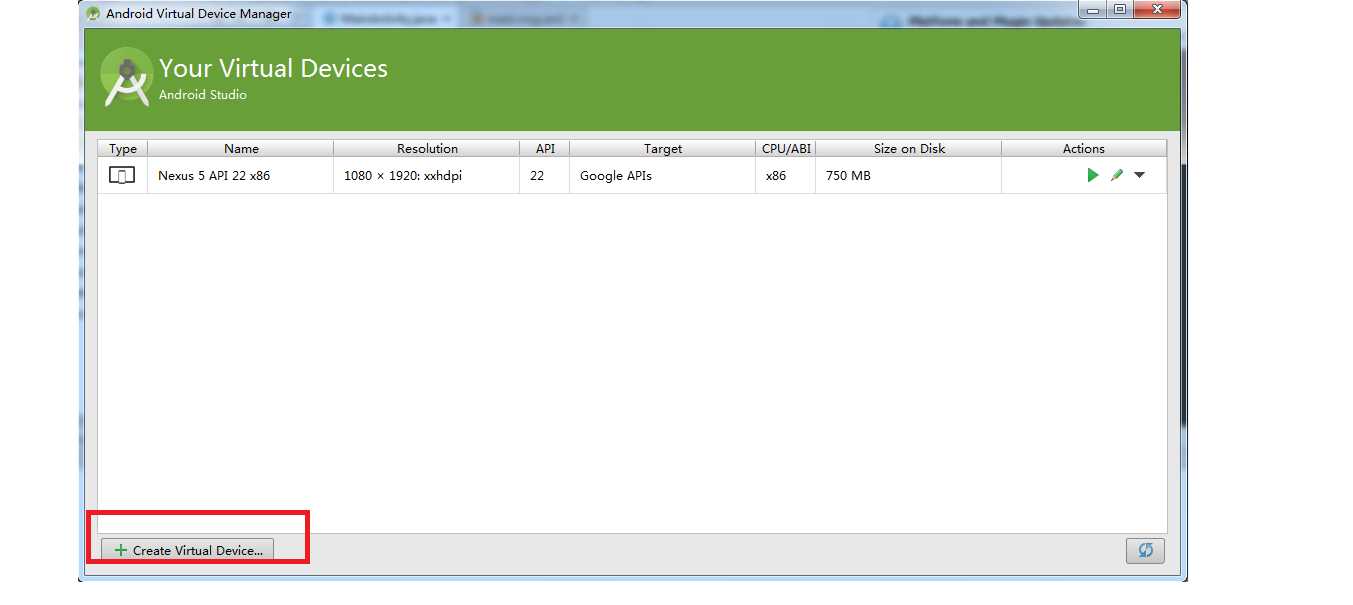Sort by the Size on Disk column header
Viewport: 1353px width, 605px height.
point(909,148)
